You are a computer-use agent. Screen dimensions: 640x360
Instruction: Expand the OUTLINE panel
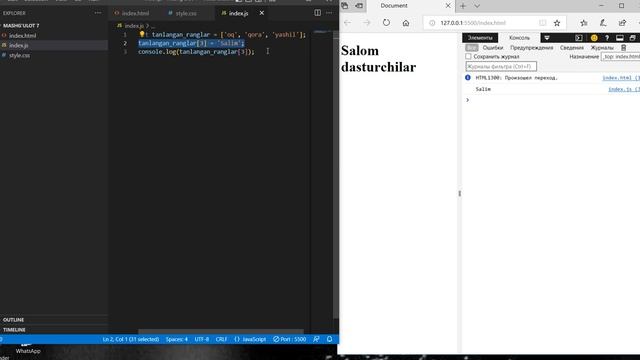(13, 320)
